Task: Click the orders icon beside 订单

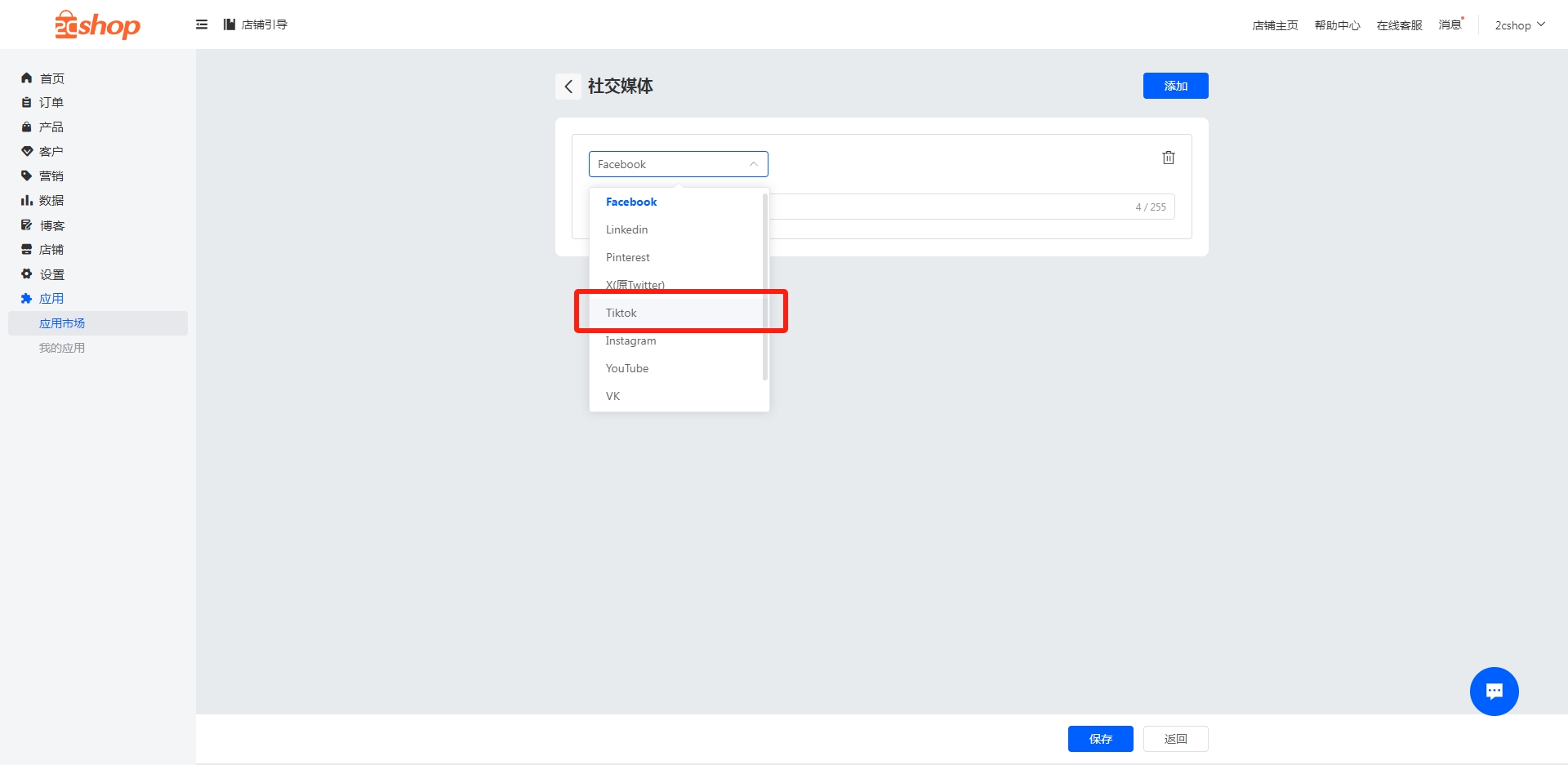Action: [26, 103]
